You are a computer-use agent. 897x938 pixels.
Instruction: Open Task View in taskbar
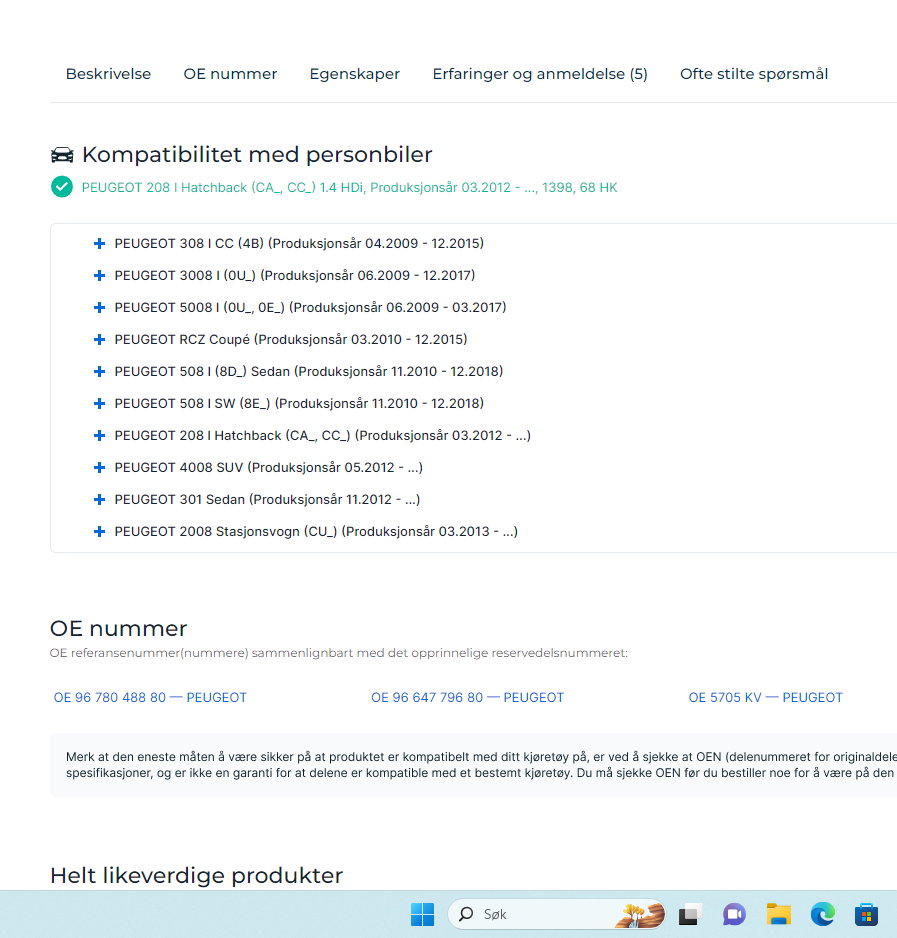(x=690, y=914)
